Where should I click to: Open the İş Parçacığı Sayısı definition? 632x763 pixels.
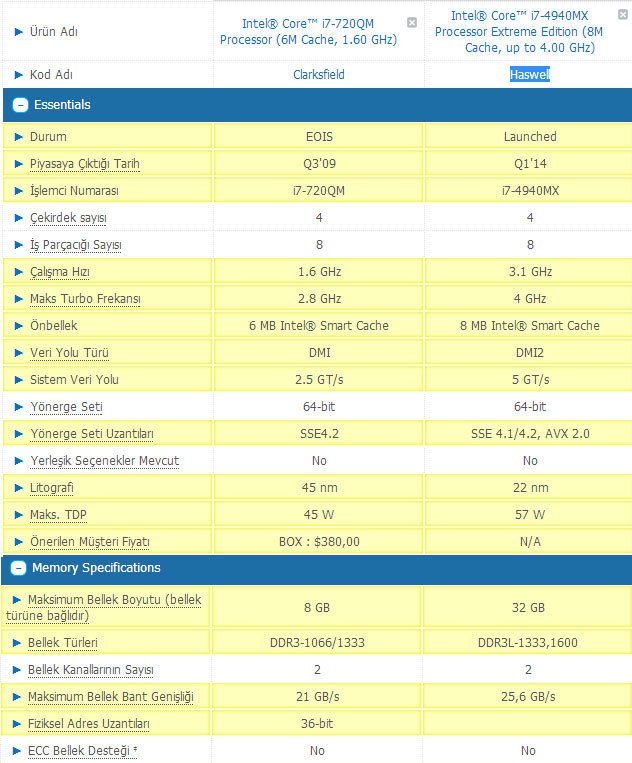coord(75,245)
